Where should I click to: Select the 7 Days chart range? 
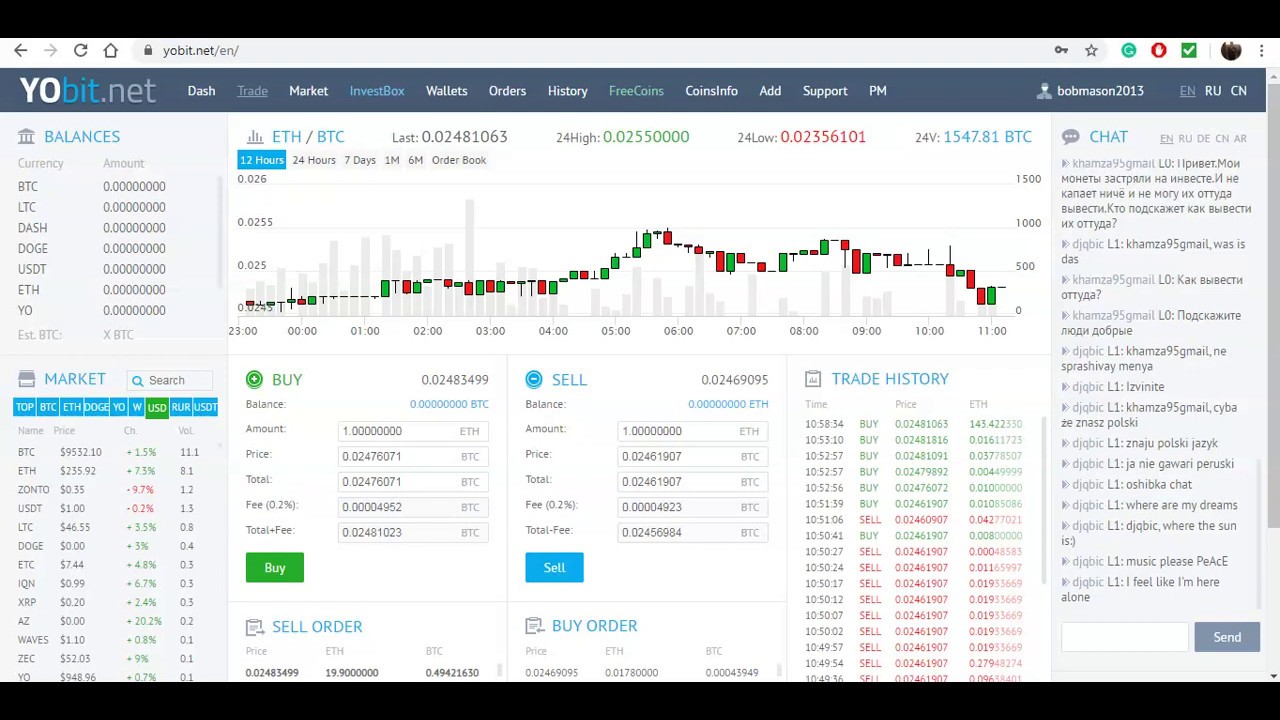[360, 160]
